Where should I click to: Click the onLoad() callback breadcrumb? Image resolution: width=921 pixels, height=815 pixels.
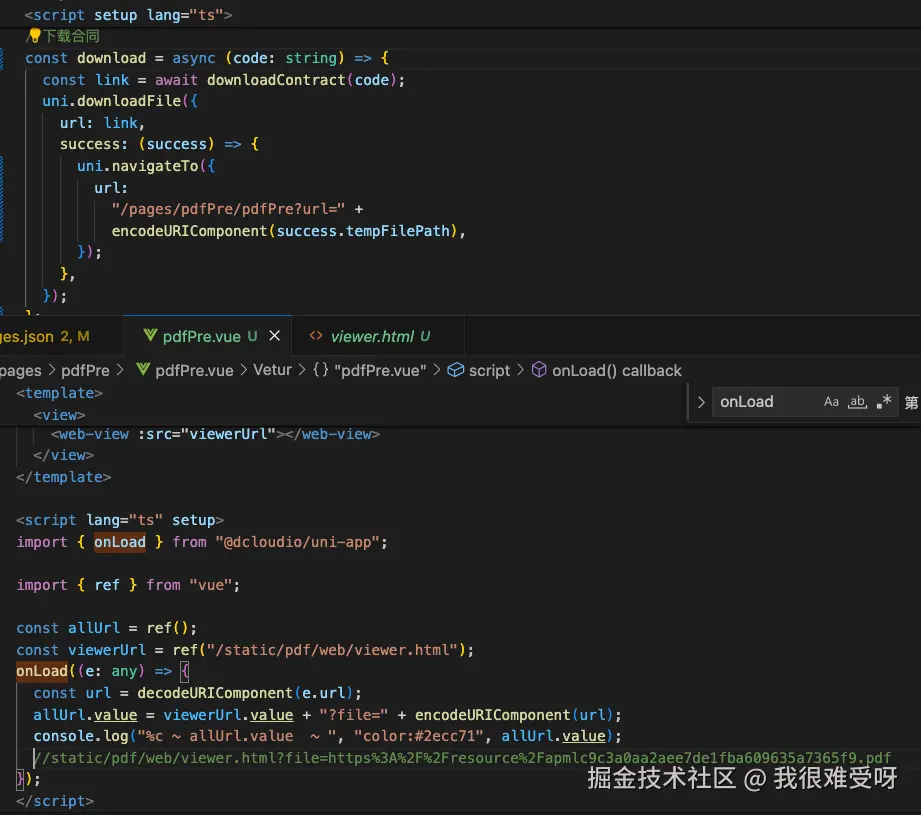[x=616, y=370]
